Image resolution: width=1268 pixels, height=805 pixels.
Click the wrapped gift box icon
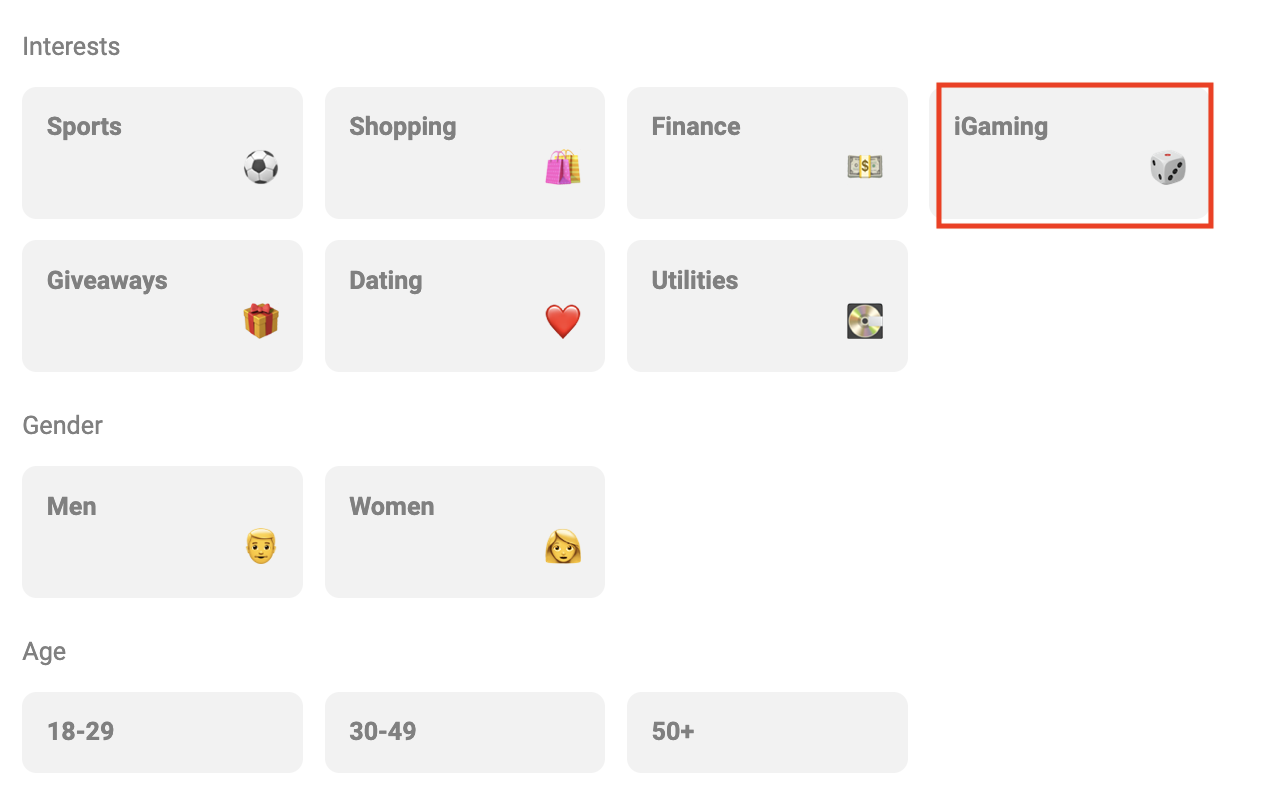point(261,321)
